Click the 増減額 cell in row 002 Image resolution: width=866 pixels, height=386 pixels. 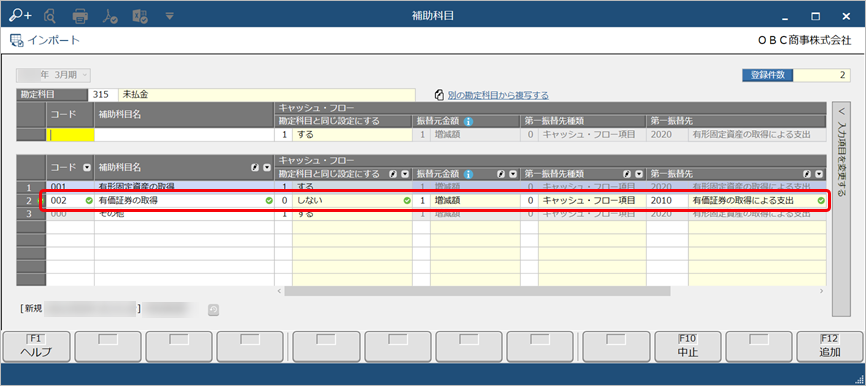[x=475, y=201]
